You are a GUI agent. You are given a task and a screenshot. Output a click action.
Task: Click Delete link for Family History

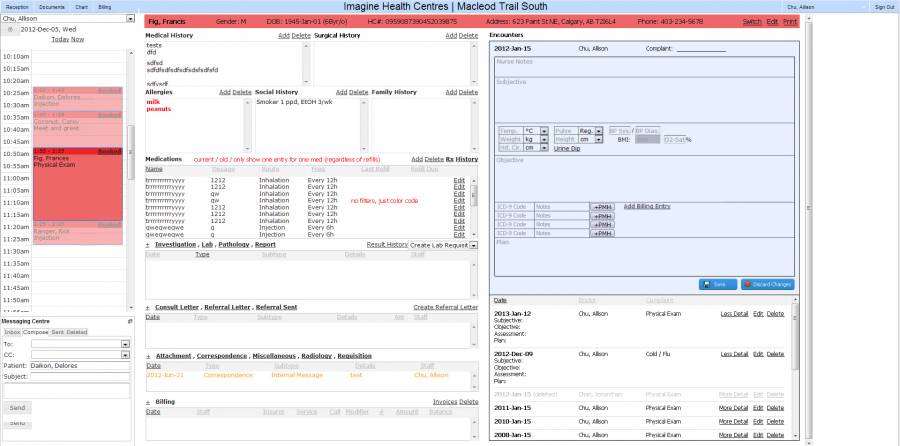pyautogui.click(x=468, y=92)
